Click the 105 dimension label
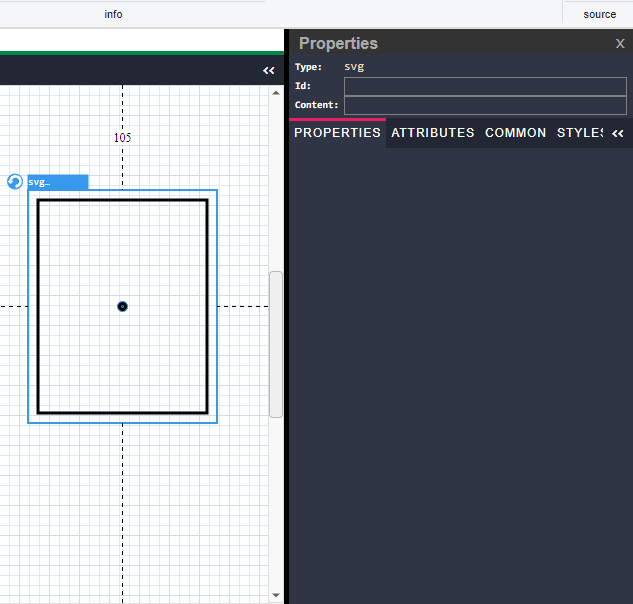 (122, 138)
